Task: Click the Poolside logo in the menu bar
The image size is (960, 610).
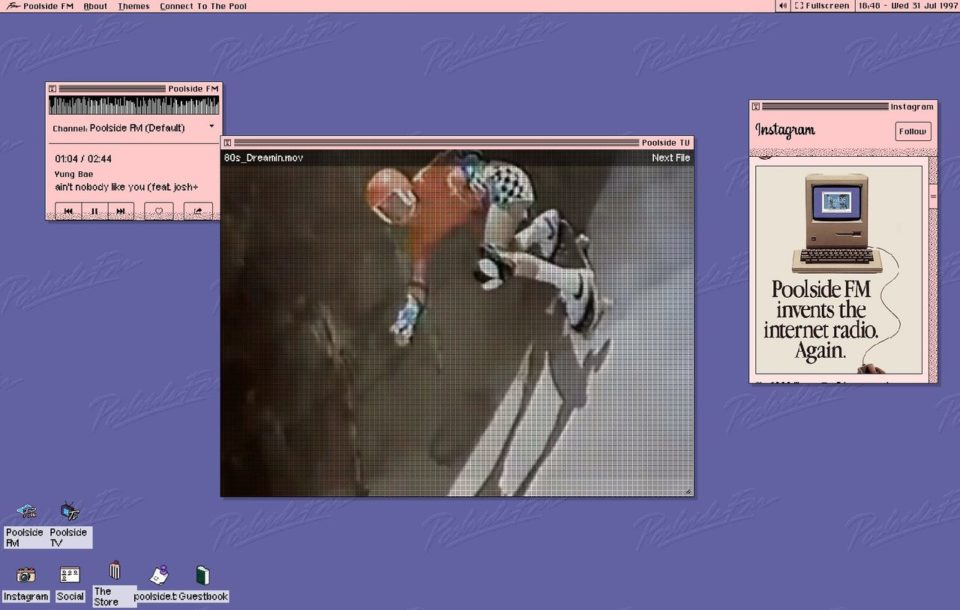Action: tap(12, 6)
